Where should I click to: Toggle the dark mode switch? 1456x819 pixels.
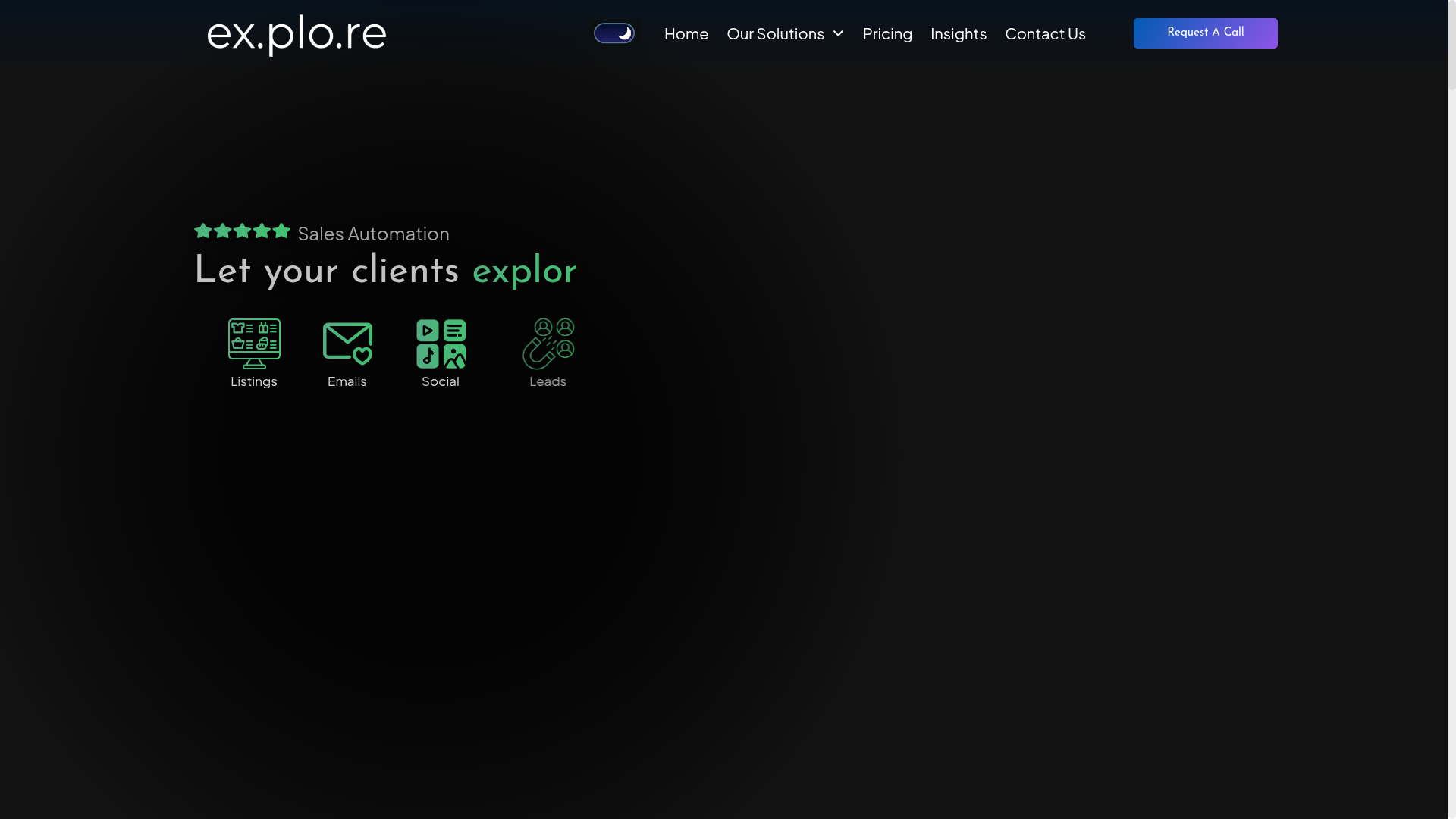614,33
